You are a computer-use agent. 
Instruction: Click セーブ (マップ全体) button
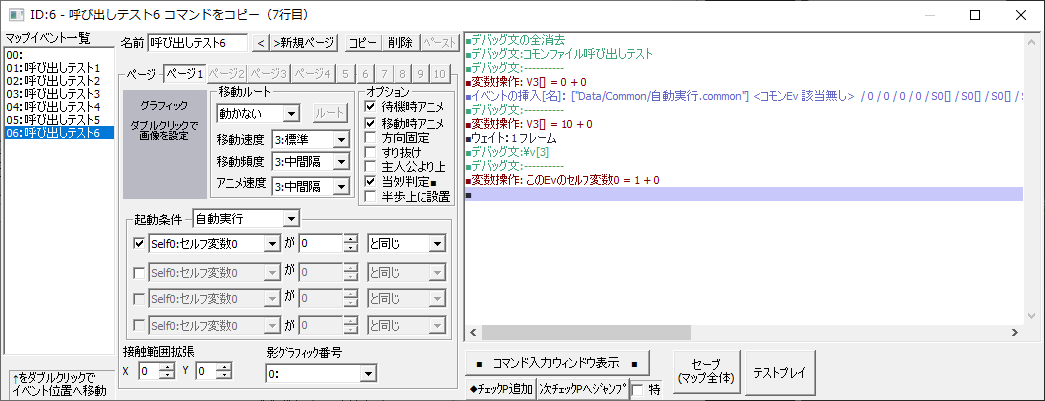click(706, 372)
